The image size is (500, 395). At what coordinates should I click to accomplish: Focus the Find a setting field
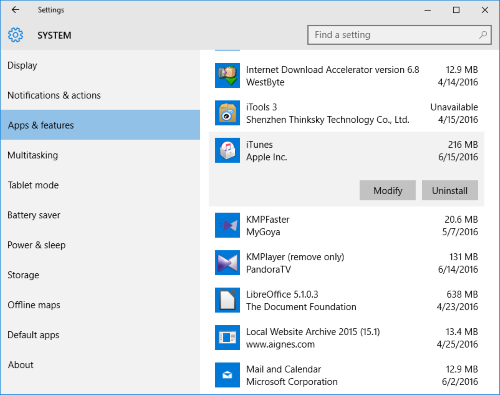399,35
